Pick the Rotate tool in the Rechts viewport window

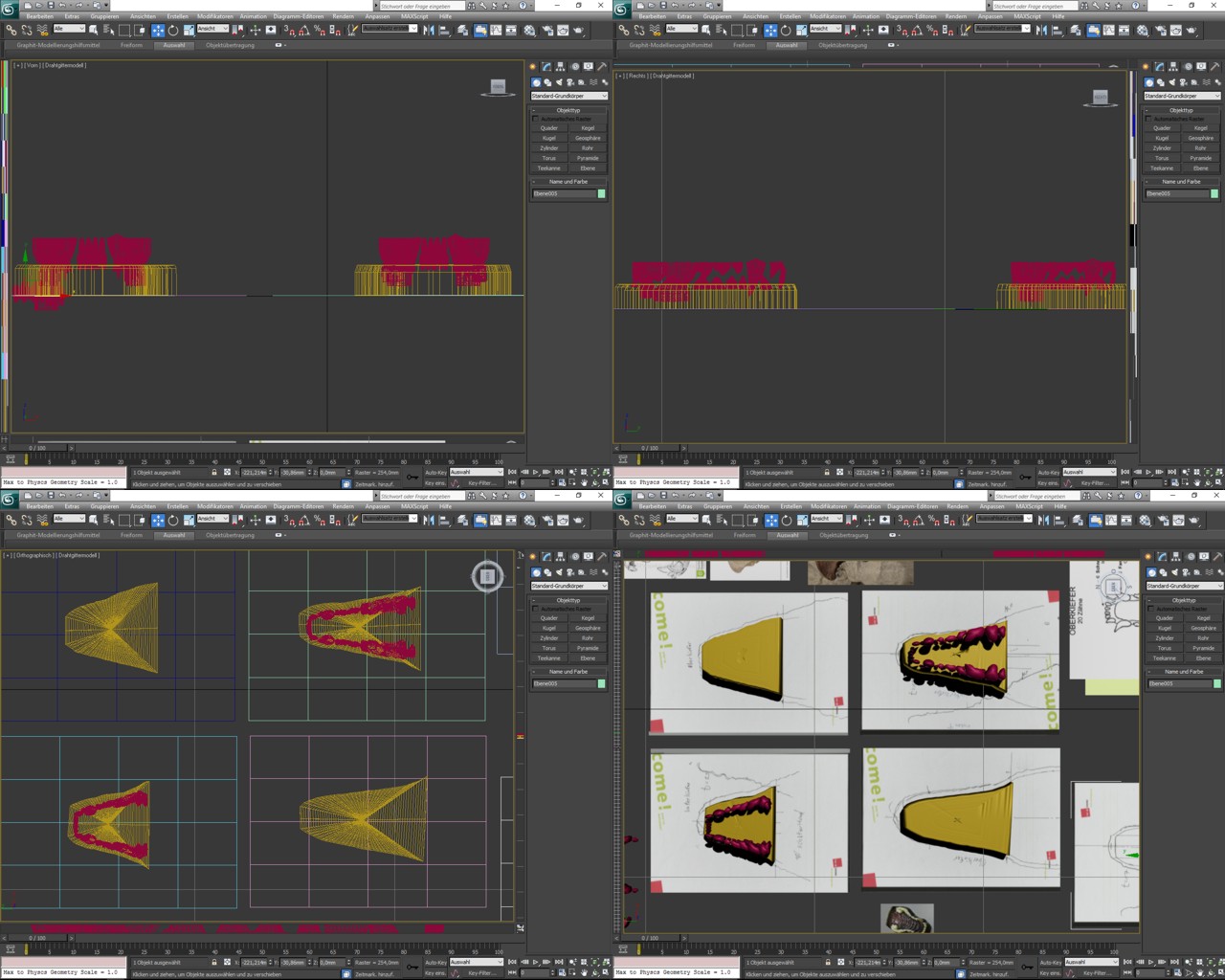point(786,31)
